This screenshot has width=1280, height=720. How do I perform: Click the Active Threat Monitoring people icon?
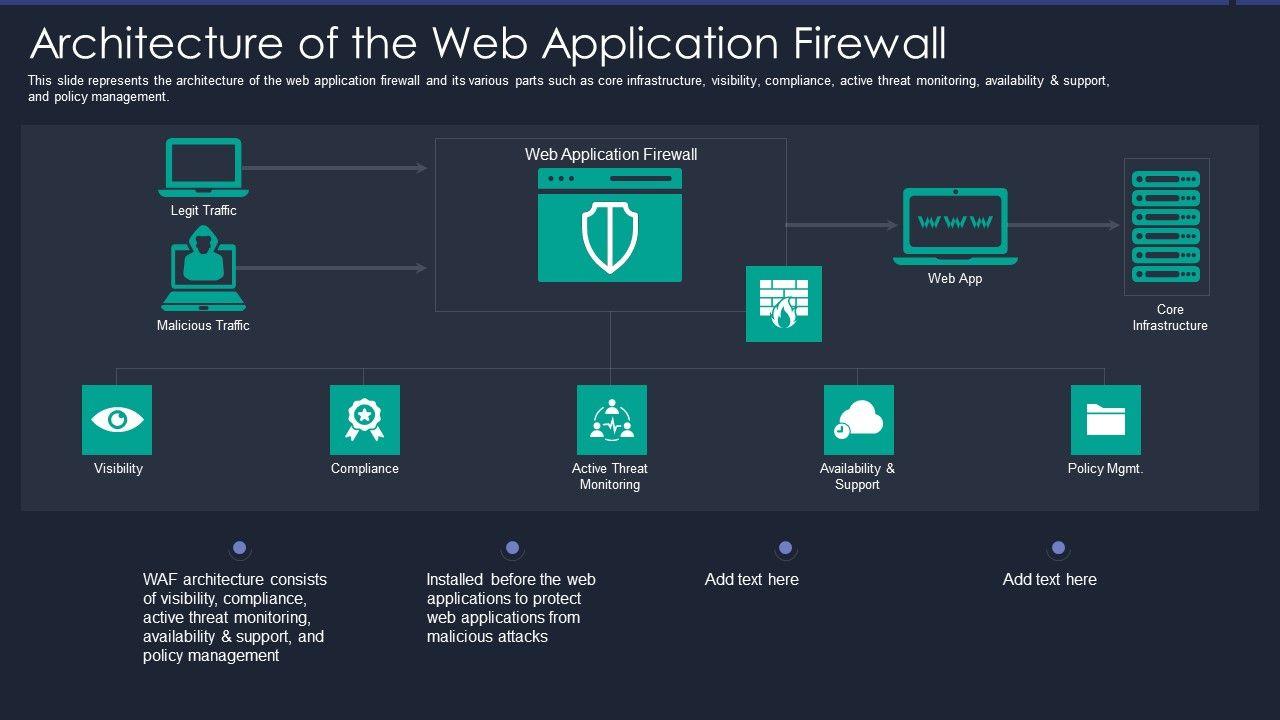(612, 420)
